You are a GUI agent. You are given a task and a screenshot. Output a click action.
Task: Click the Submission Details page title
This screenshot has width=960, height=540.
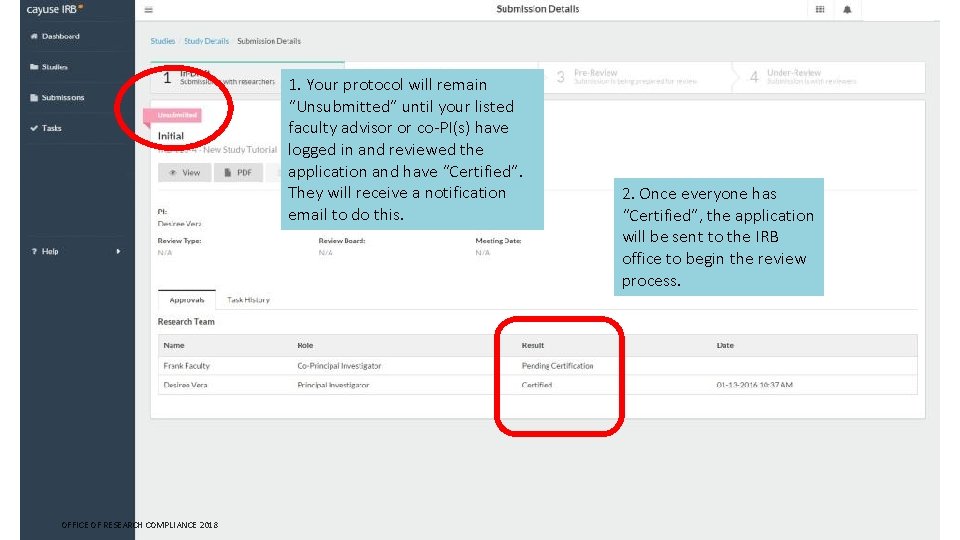(538, 9)
